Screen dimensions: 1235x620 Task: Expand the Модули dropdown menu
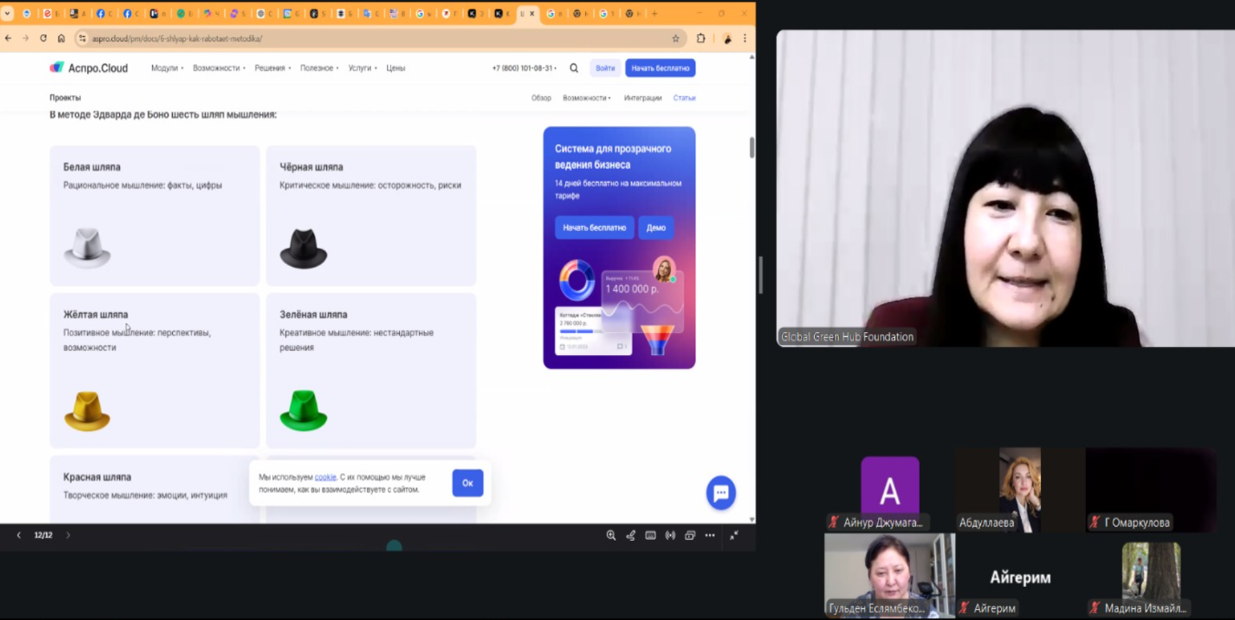point(167,68)
